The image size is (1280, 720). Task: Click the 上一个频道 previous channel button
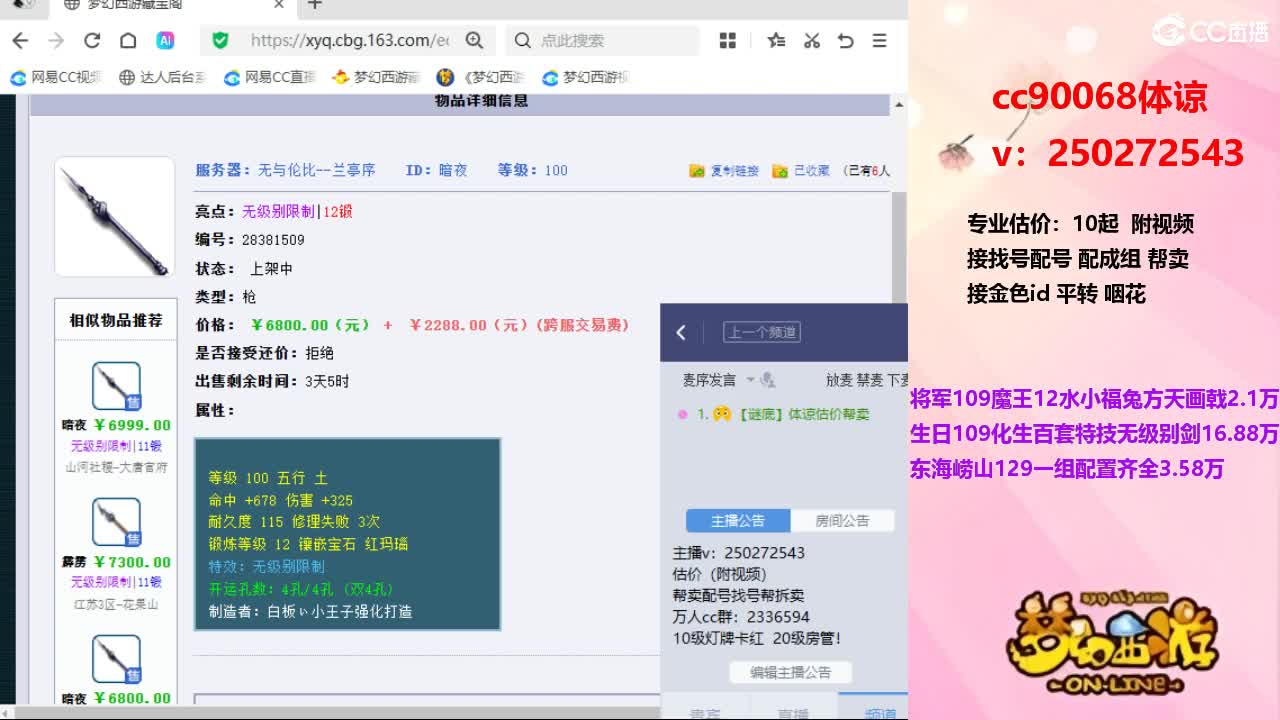coord(762,332)
